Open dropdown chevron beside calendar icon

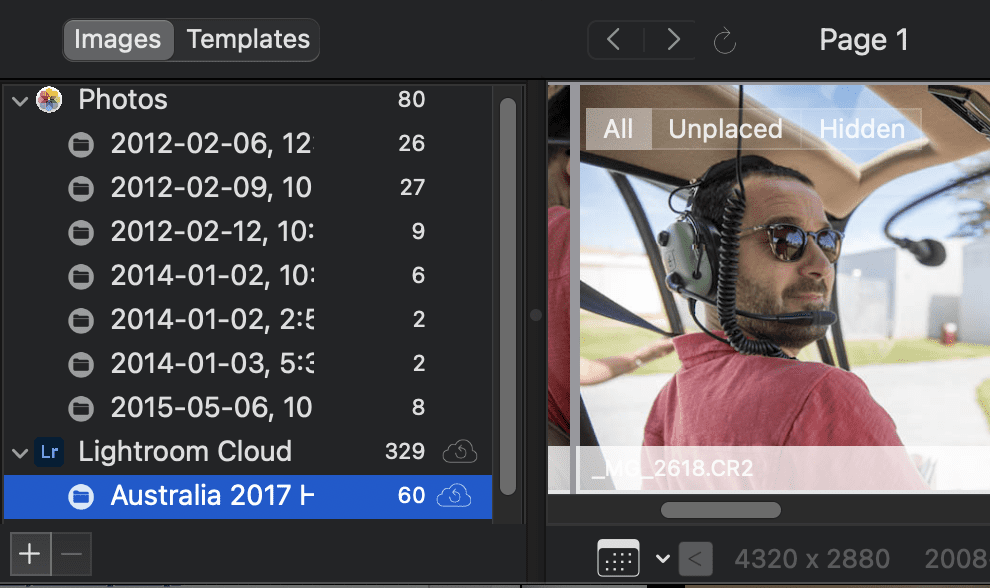(662, 558)
